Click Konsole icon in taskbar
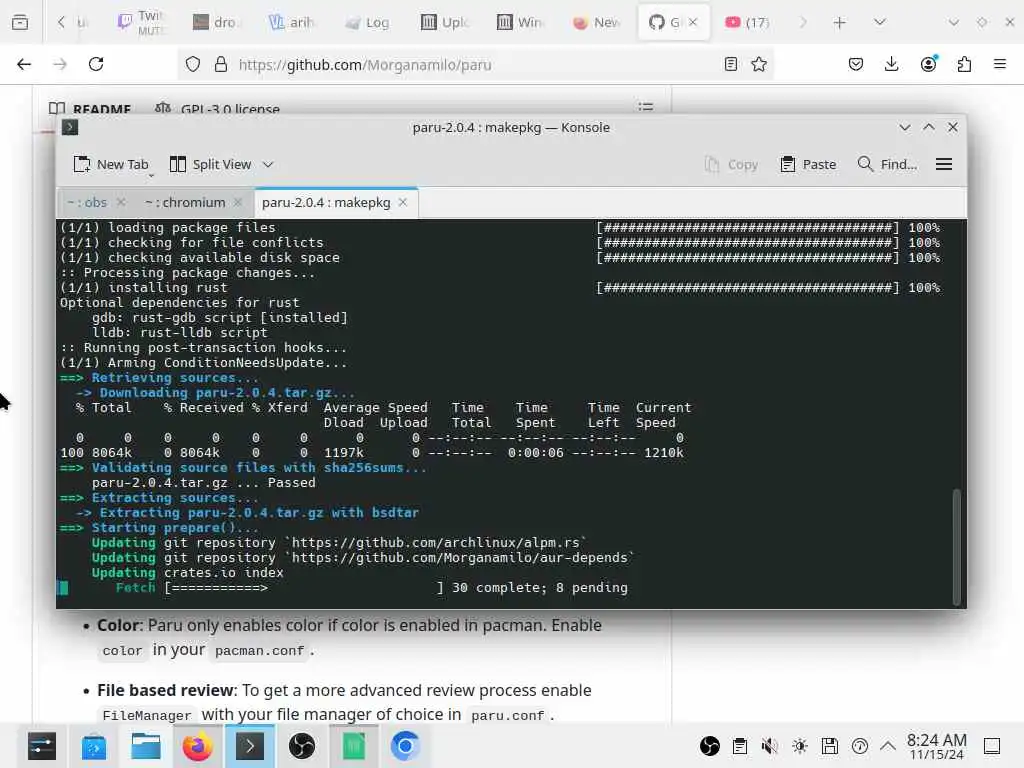Image resolution: width=1024 pixels, height=768 pixels. 249,746
